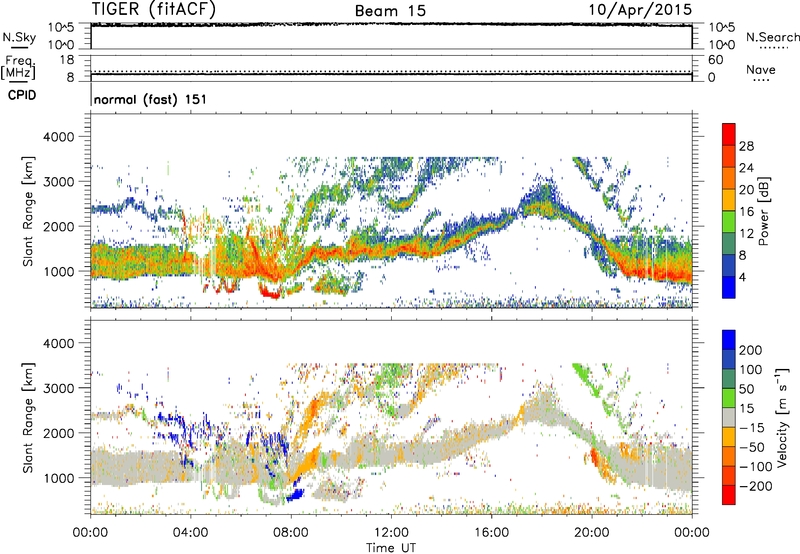Screen dimensions: 800x554
Task: Click the dotted Nave line in Freq. panel
Action: 391,71
